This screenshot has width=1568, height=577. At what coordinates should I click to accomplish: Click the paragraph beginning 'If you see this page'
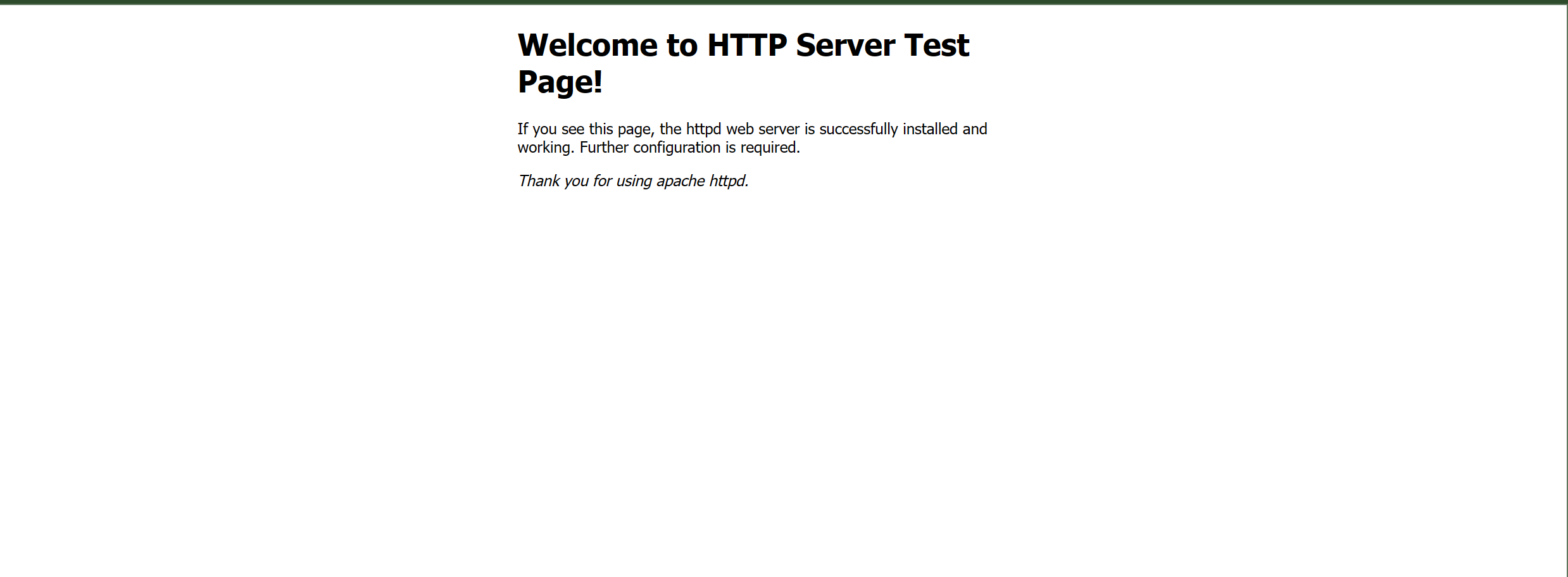tap(752, 138)
